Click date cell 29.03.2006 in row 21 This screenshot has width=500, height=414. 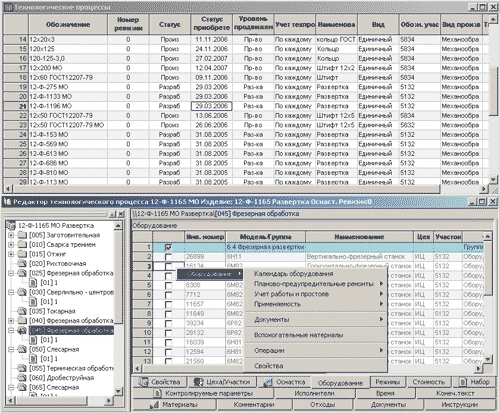coord(212,106)
